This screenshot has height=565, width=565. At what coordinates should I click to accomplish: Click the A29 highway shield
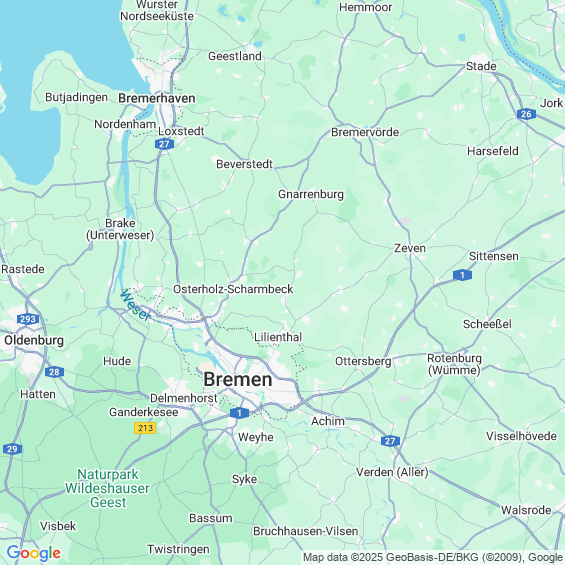tap(13, 449)
